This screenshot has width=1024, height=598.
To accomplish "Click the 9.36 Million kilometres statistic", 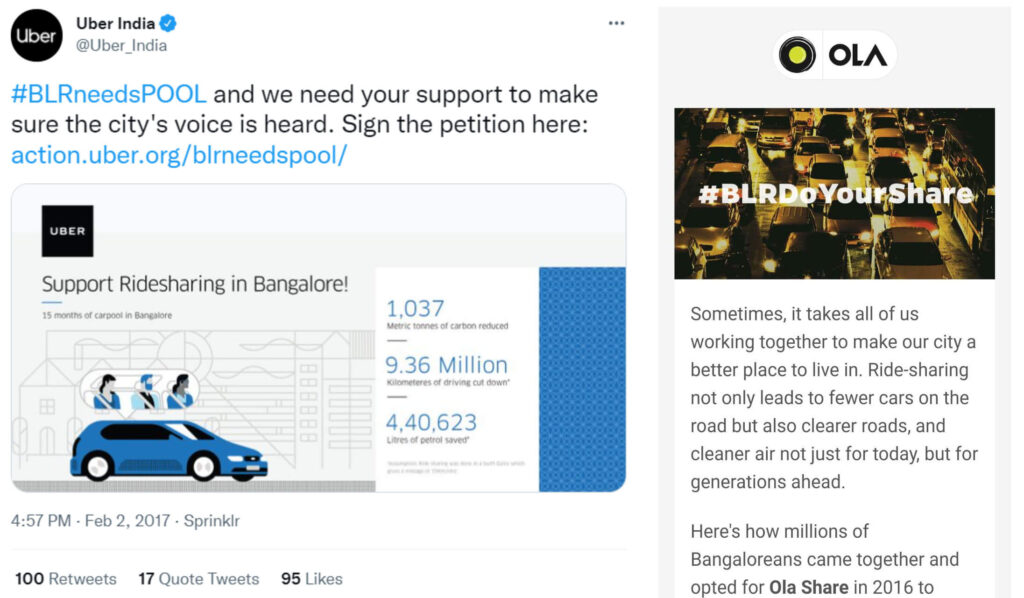I will point(447,370).
